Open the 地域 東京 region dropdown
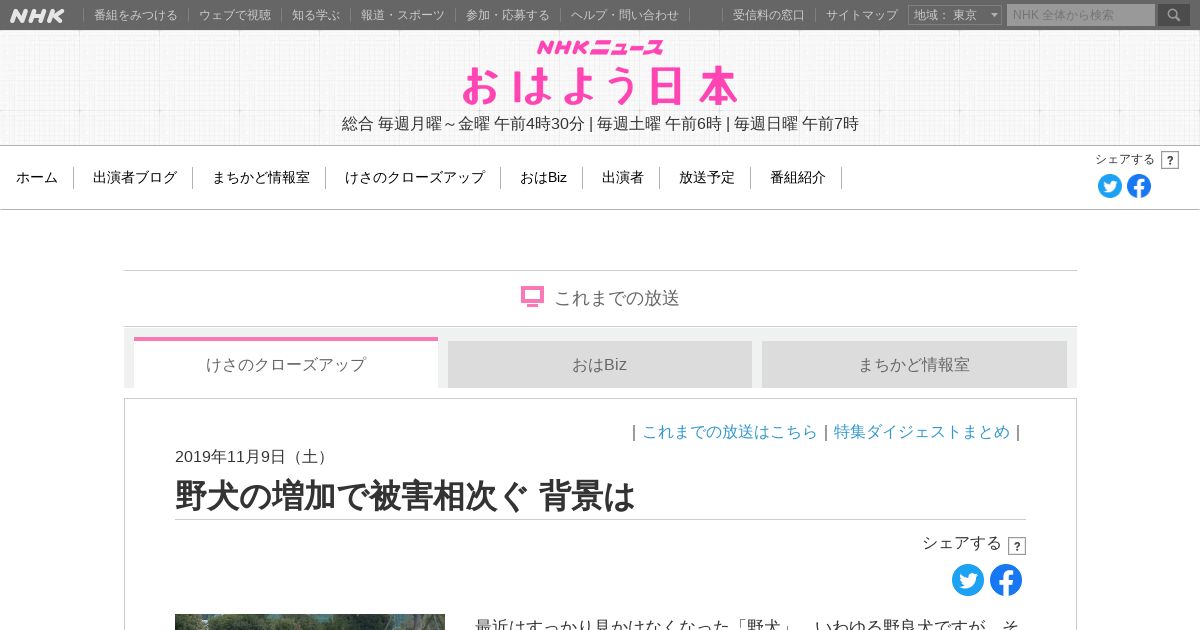Viewport: 1200px width, 630px height. point(955,15)
